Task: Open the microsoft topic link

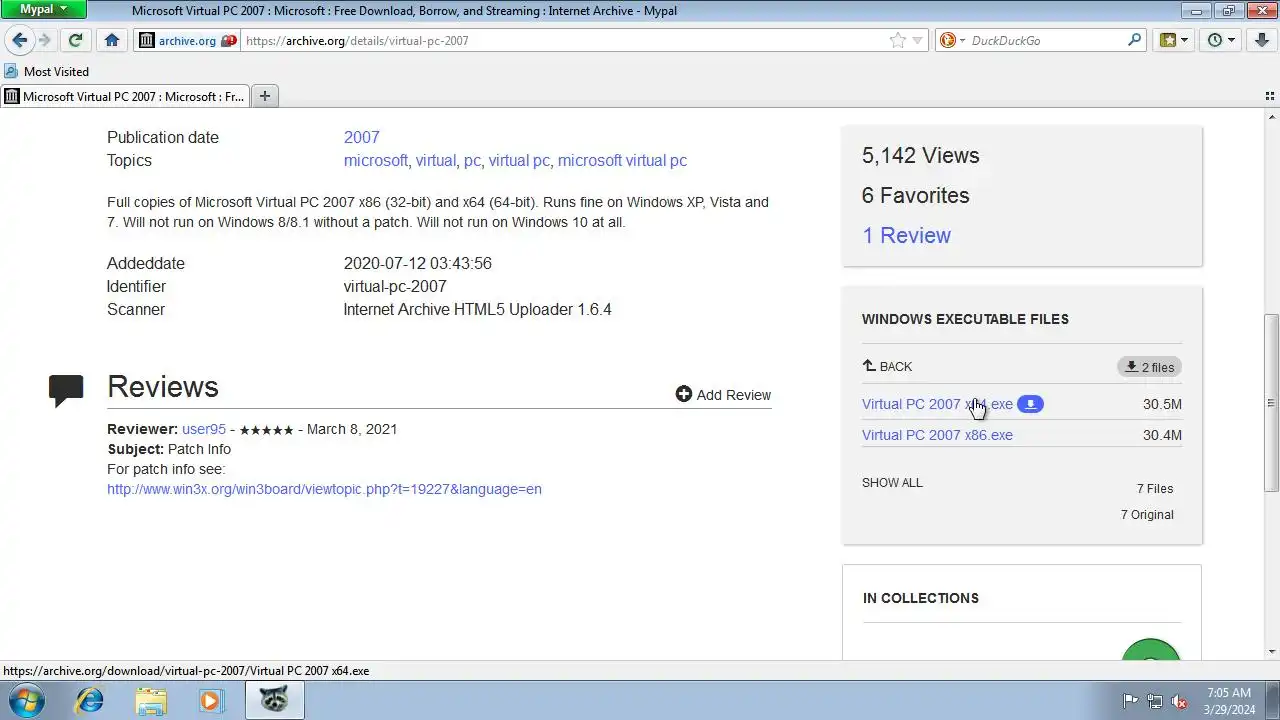Action: tap(375, 160)
